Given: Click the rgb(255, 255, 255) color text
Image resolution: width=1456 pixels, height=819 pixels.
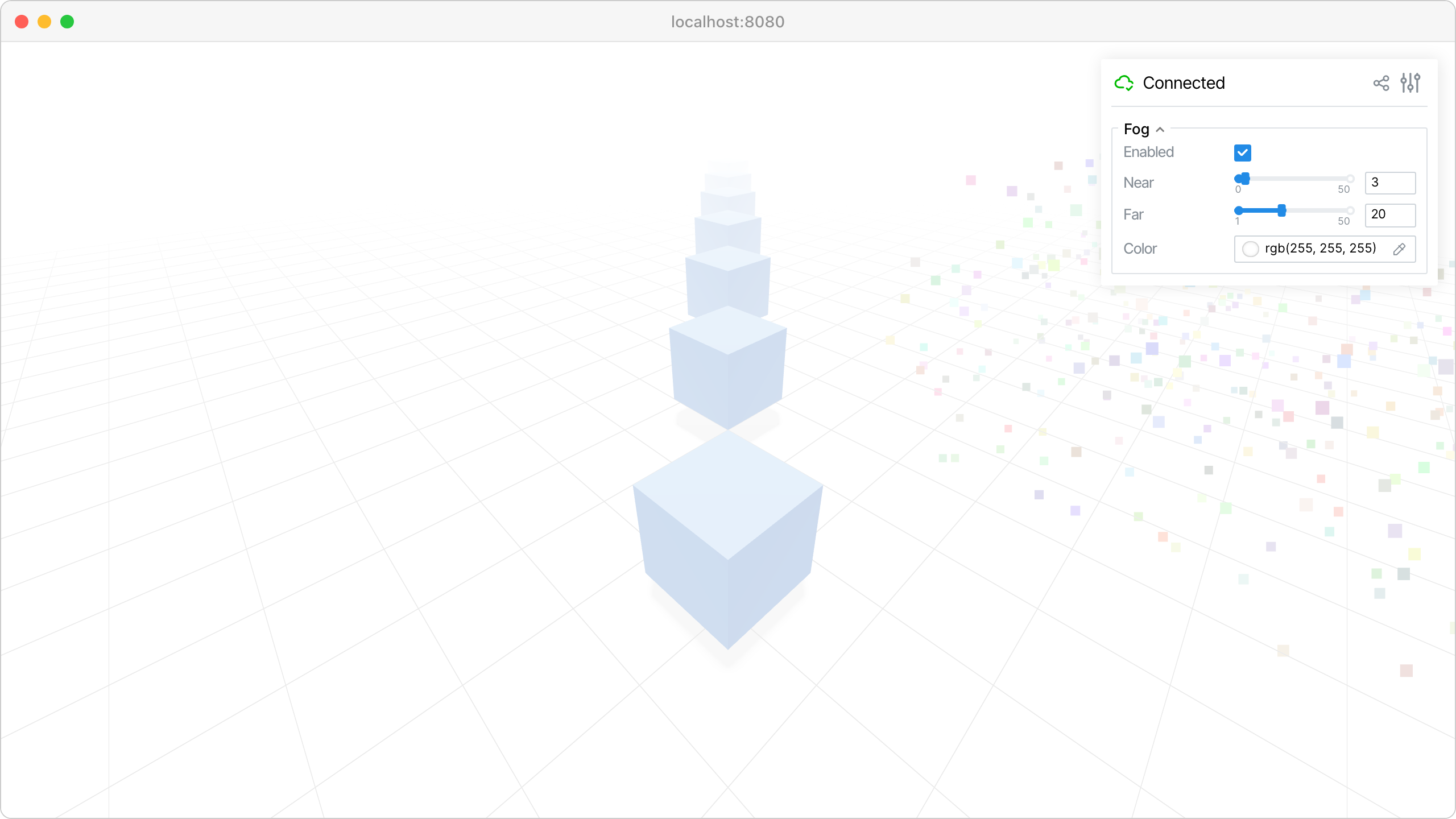Looking at the screenshot, I should pos(1320,249).
